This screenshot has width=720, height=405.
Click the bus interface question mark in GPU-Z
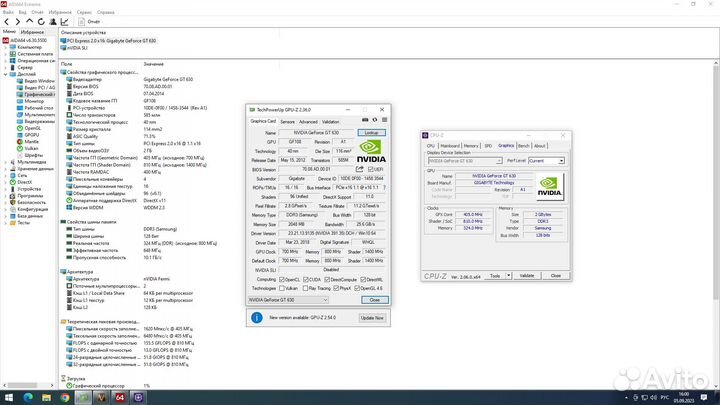384,187
